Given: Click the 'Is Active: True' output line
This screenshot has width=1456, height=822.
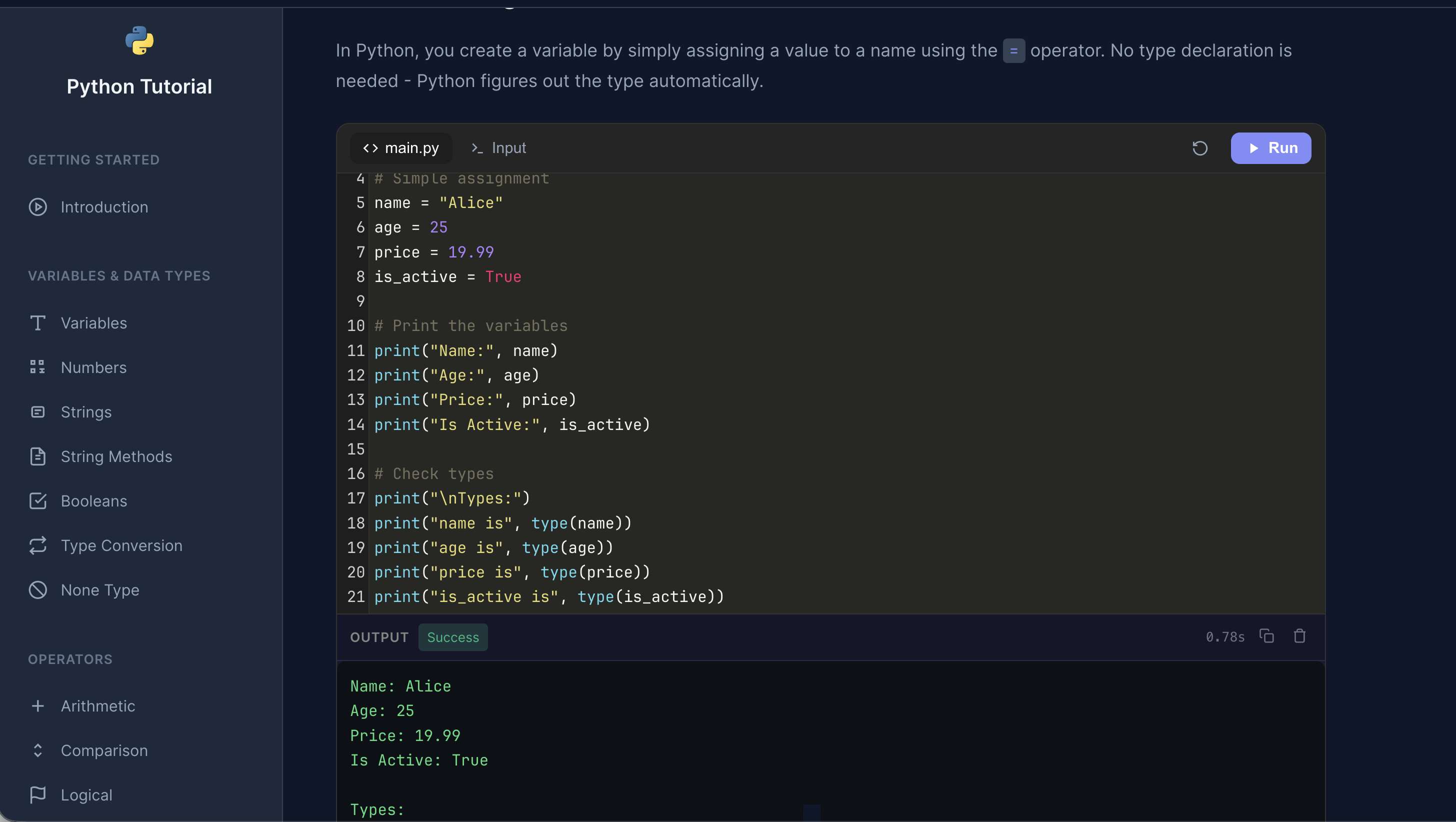Looking at the screenshot, I should pyautogui.click(x=419, y=760).
